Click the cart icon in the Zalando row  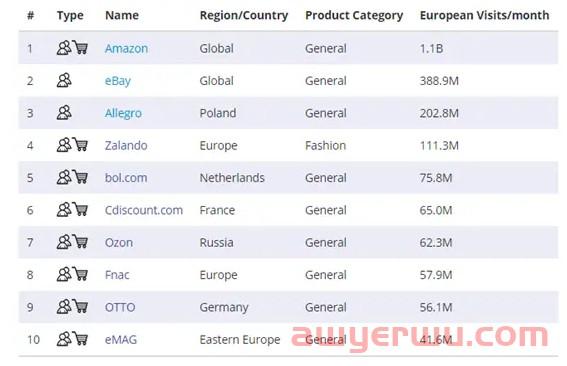point(80,144)
